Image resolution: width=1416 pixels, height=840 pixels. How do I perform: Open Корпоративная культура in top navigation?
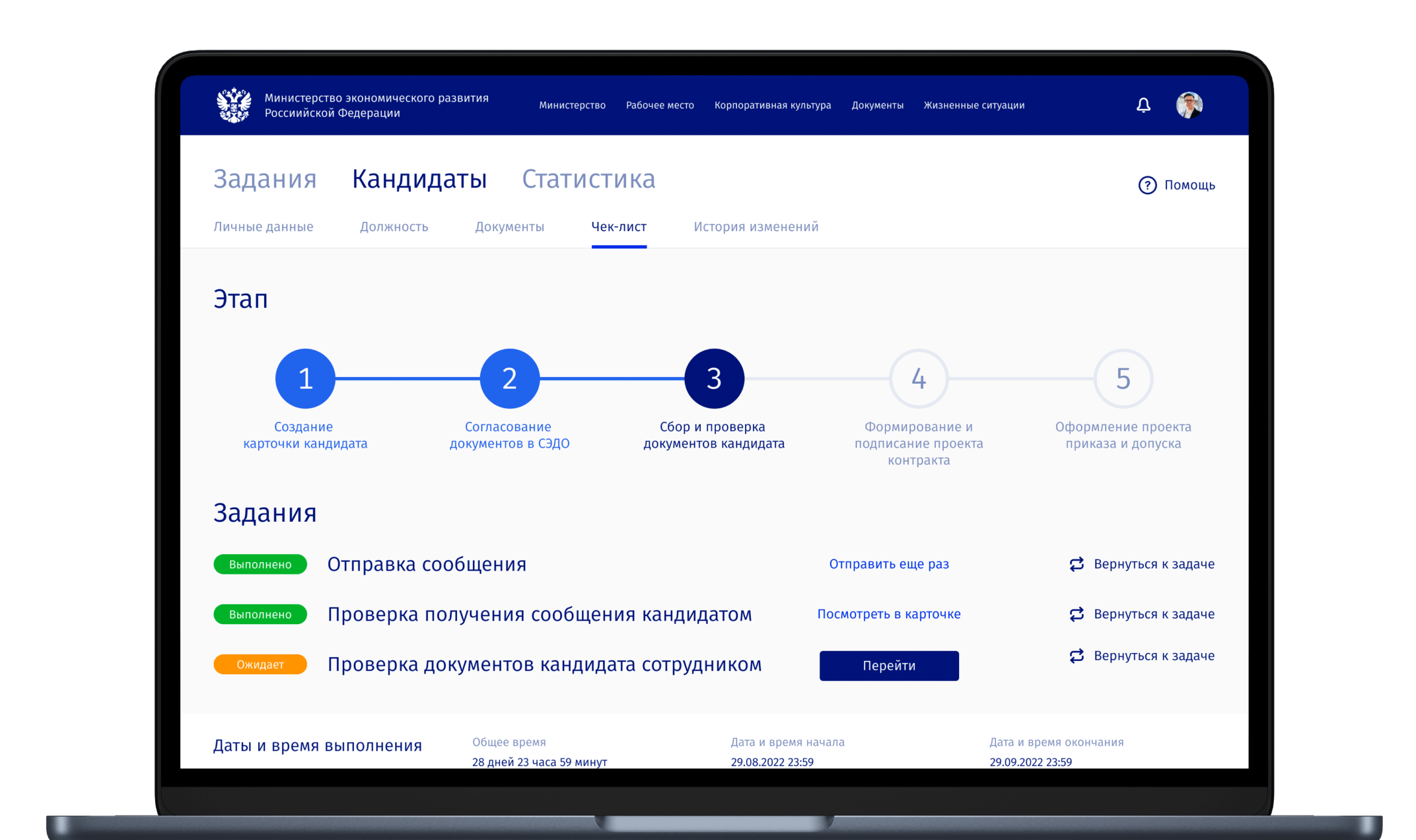[773, 105]
